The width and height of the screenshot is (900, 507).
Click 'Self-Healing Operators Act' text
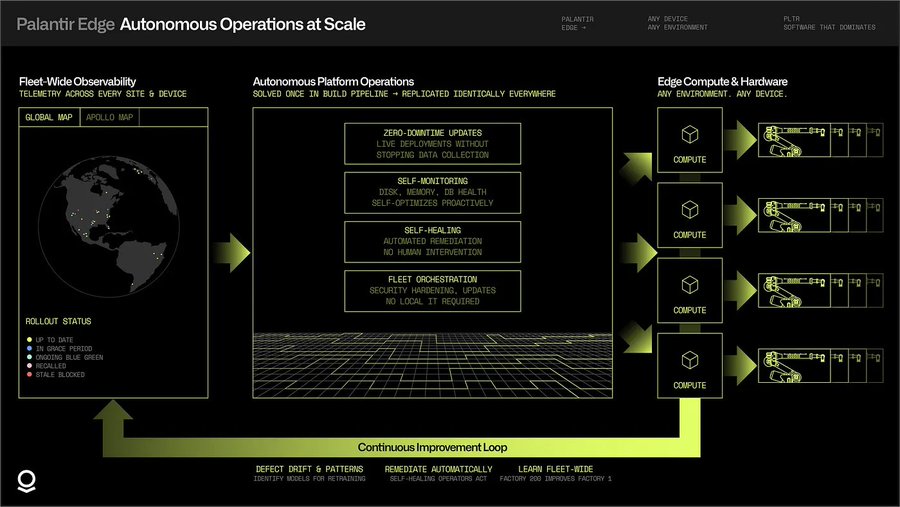click(439, 479)
